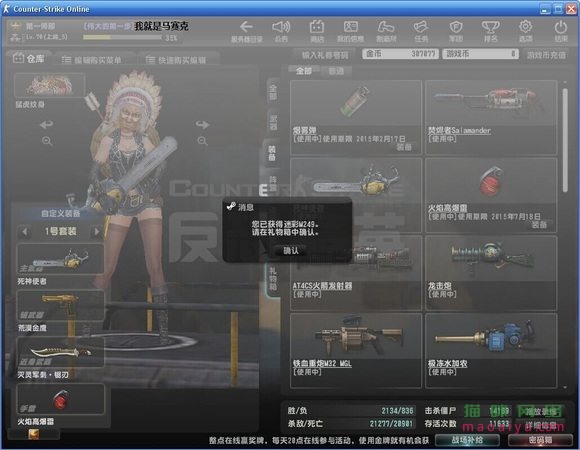580x450 pixels.
Task: Open the My Info profile card icon
Action: (x=350, y=31)
